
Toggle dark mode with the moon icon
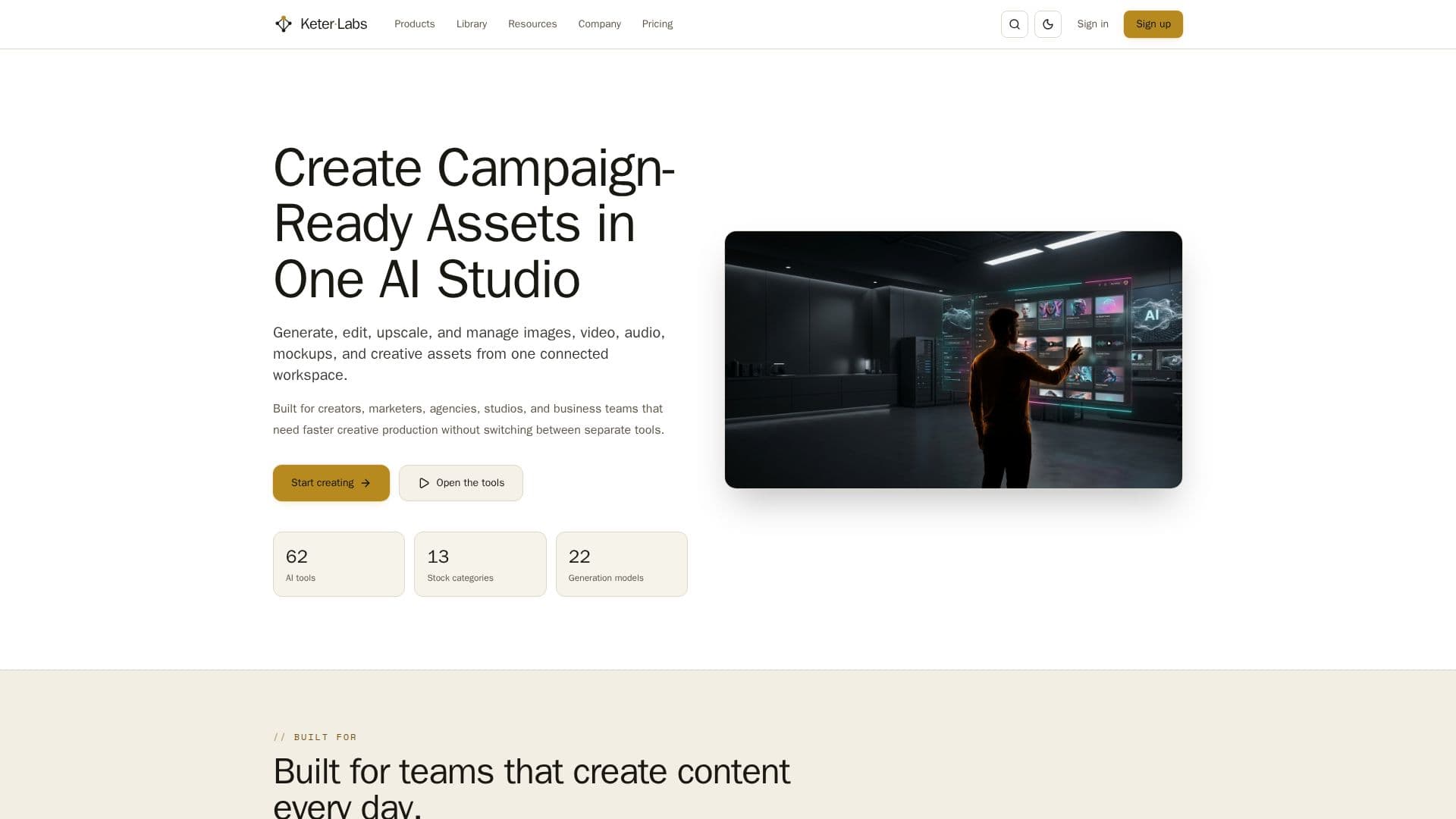[x=1048, y=24]
